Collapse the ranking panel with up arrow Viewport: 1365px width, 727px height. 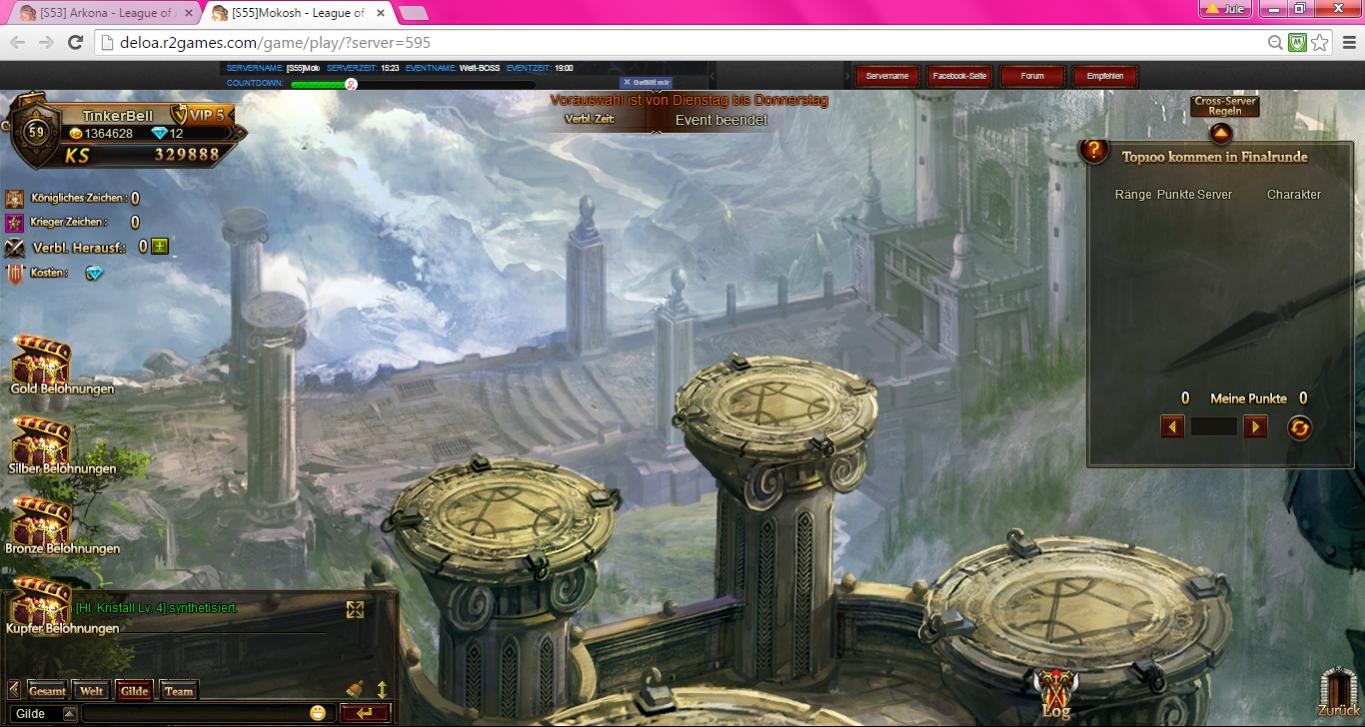tap(1220, 133)
